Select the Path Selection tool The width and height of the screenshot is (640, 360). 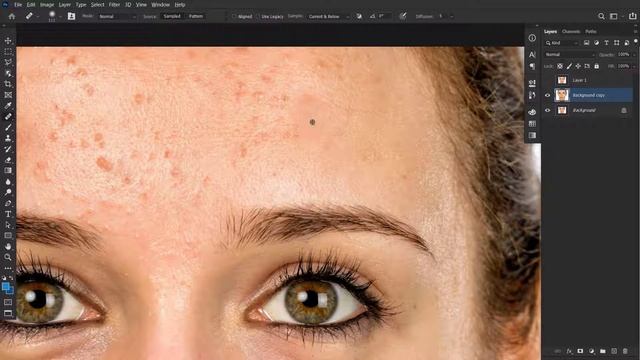8,225
